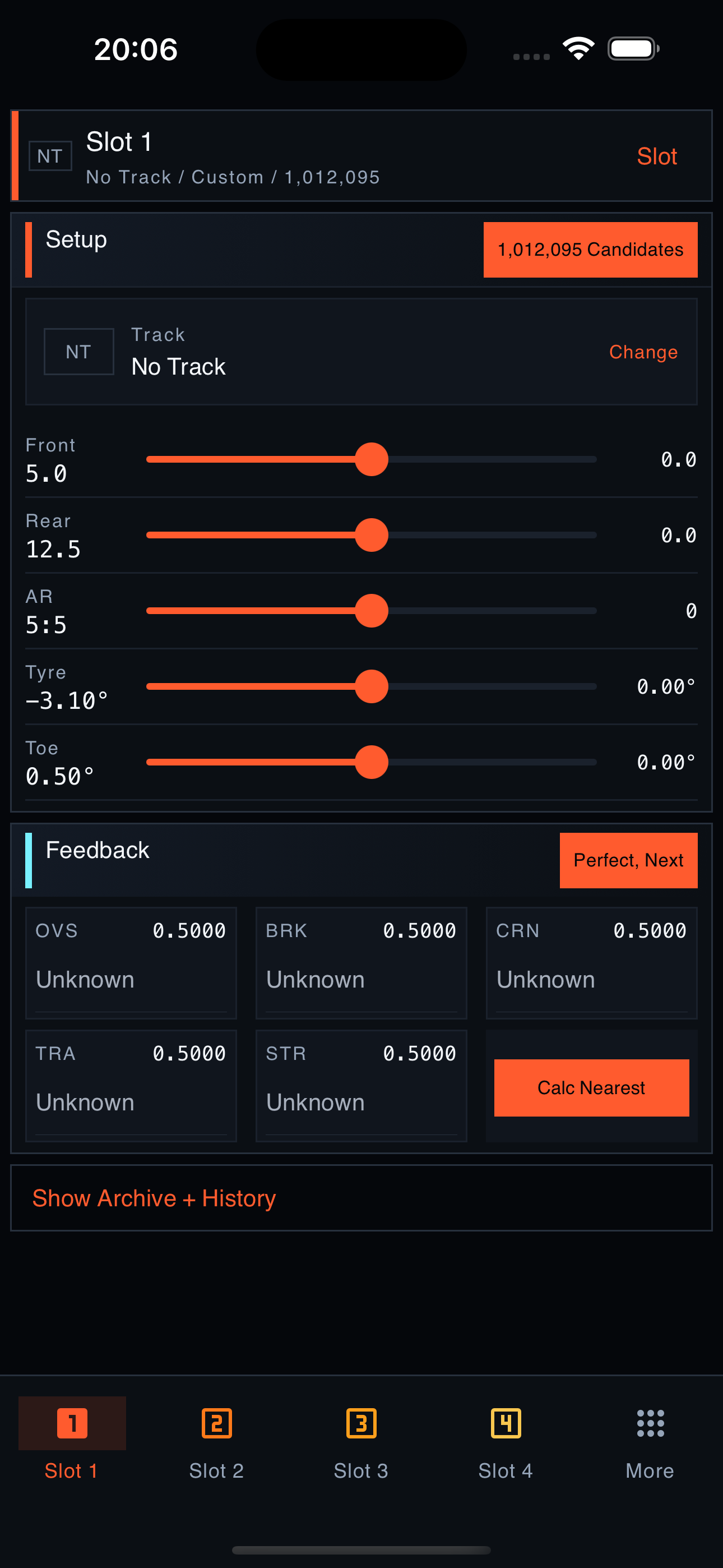Image resolution: width=723 pixels, height=1568 pixels.
Task: Tap the NT badge beside Slot 1 header
Action: coord(50,155)
